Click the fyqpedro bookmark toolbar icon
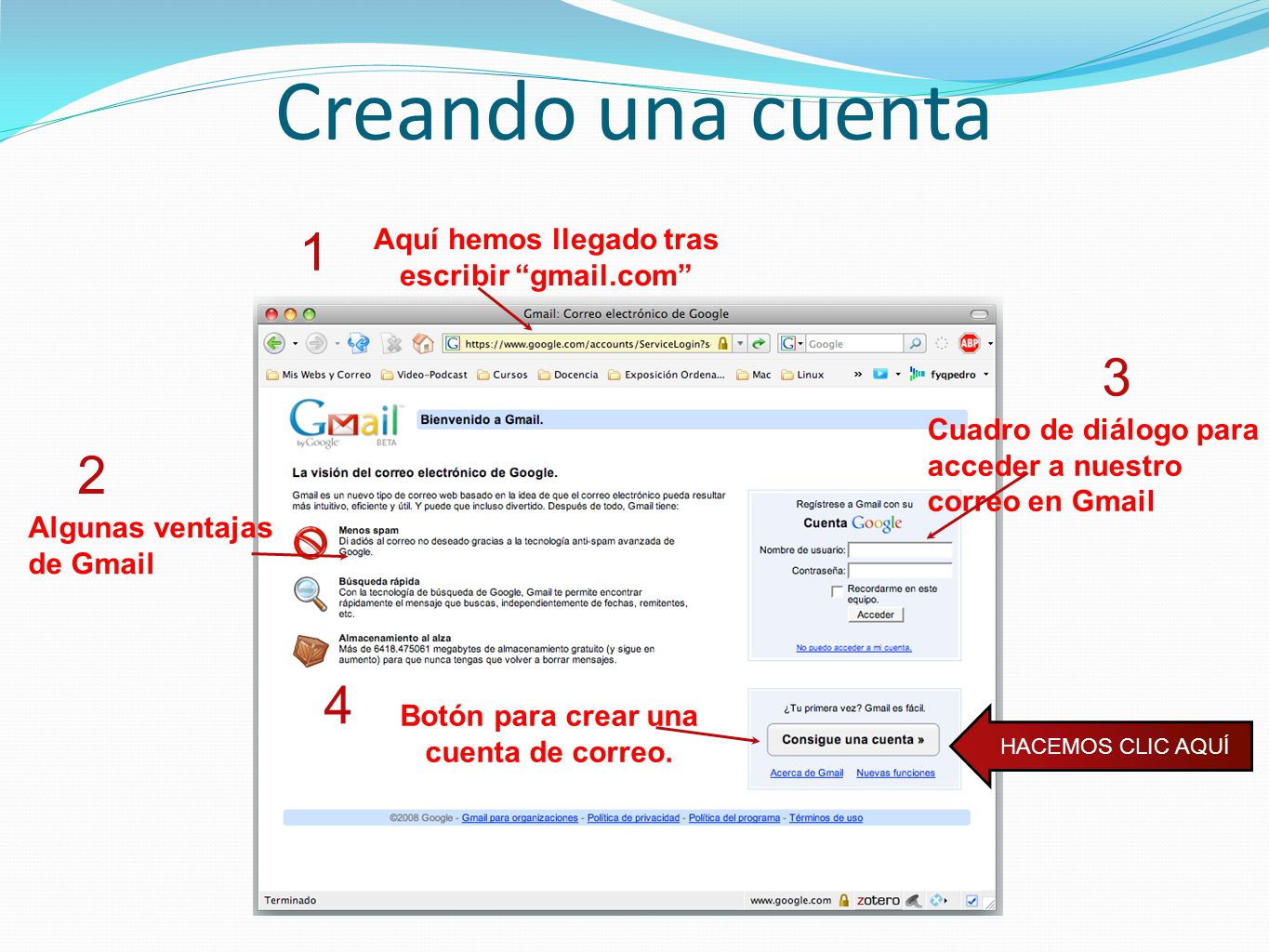 [x=918, y=375]
